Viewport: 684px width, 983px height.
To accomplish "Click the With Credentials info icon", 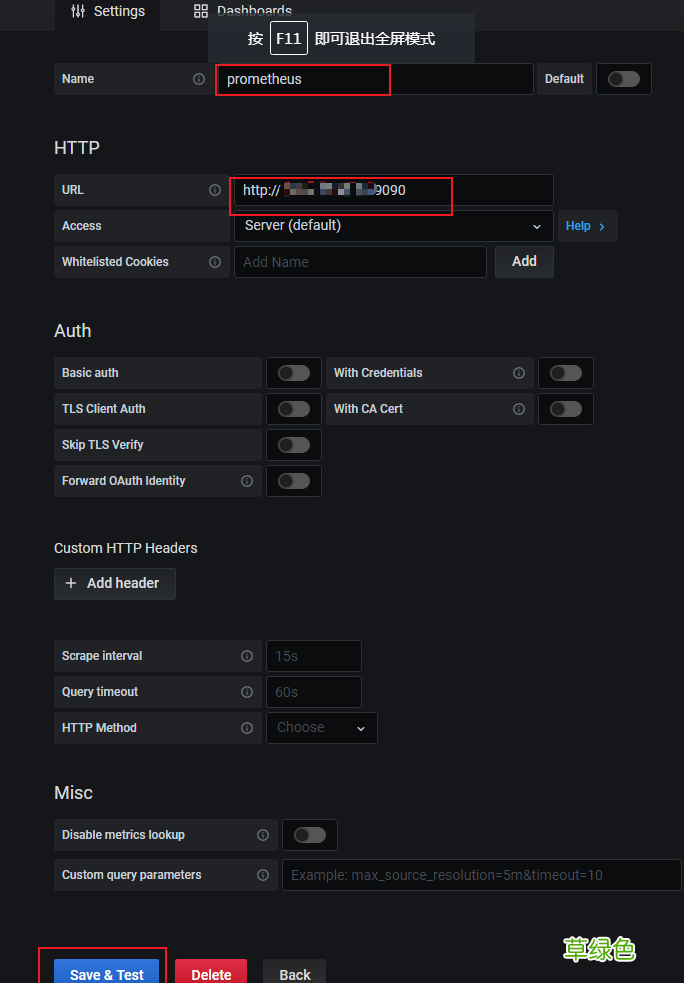I will pyautogui.click(x=519, y=373).
